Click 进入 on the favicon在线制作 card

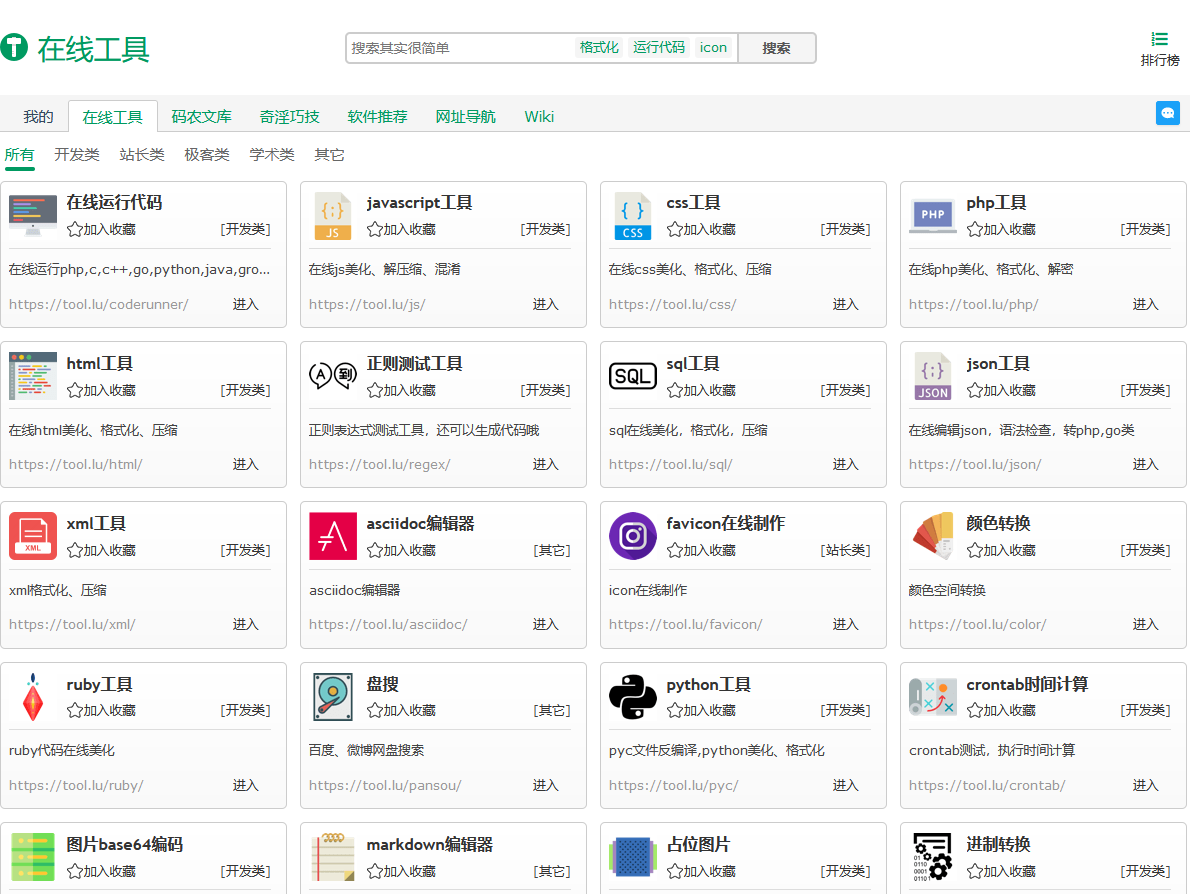[x=845, y=625]
